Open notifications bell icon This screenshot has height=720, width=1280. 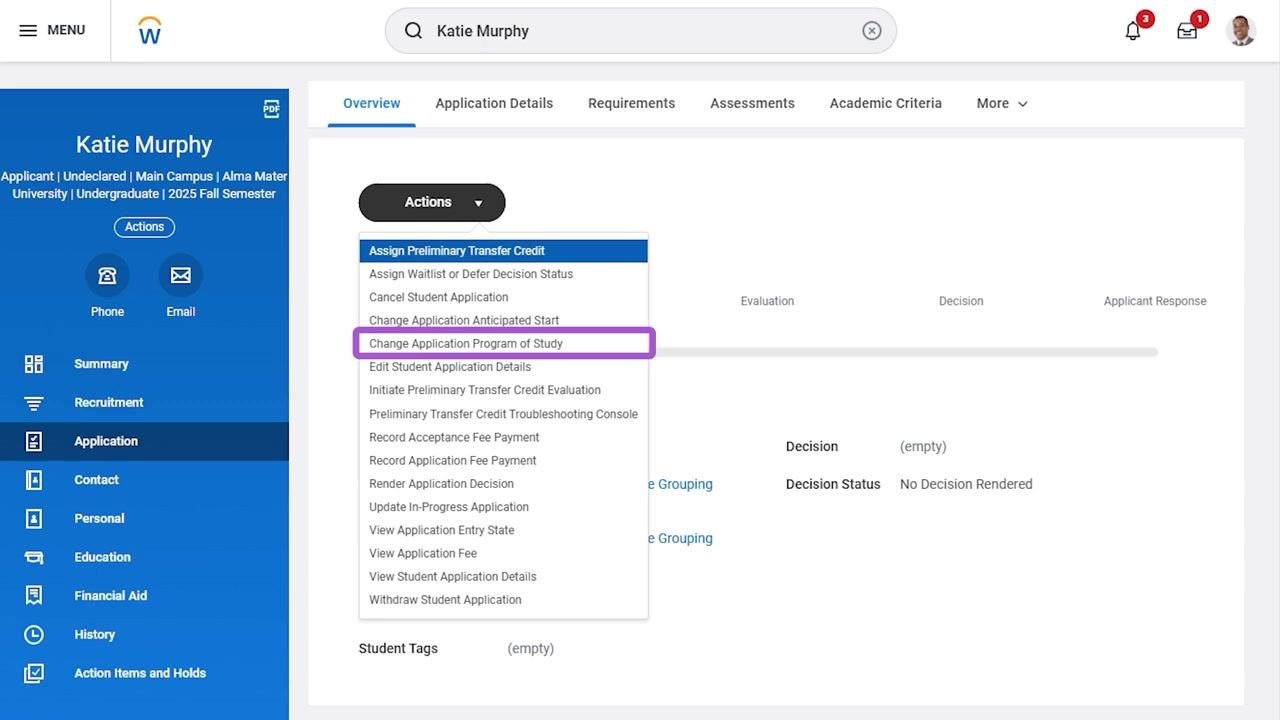1133,30
